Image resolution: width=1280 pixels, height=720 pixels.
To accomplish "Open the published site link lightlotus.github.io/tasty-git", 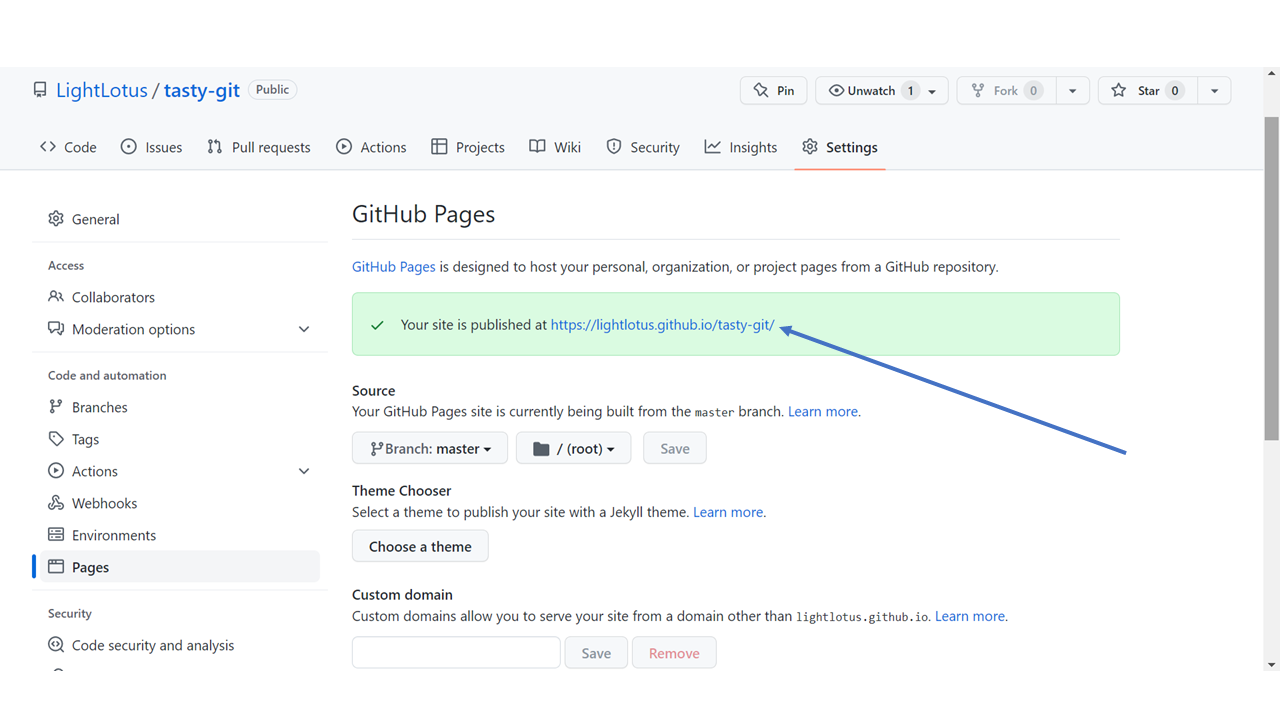I will click(x=662, y=325).
